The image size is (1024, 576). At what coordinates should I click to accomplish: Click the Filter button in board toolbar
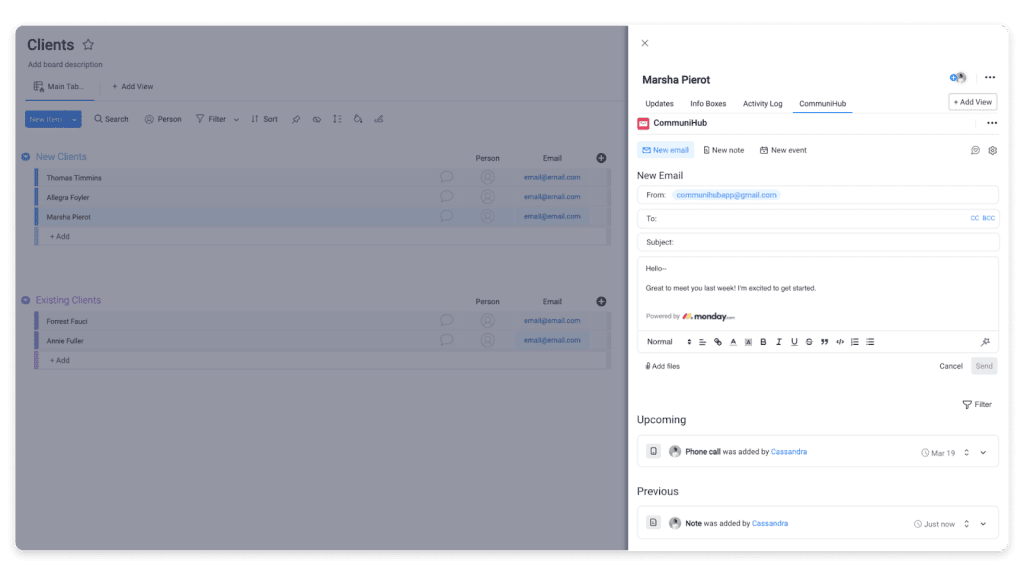211,119
